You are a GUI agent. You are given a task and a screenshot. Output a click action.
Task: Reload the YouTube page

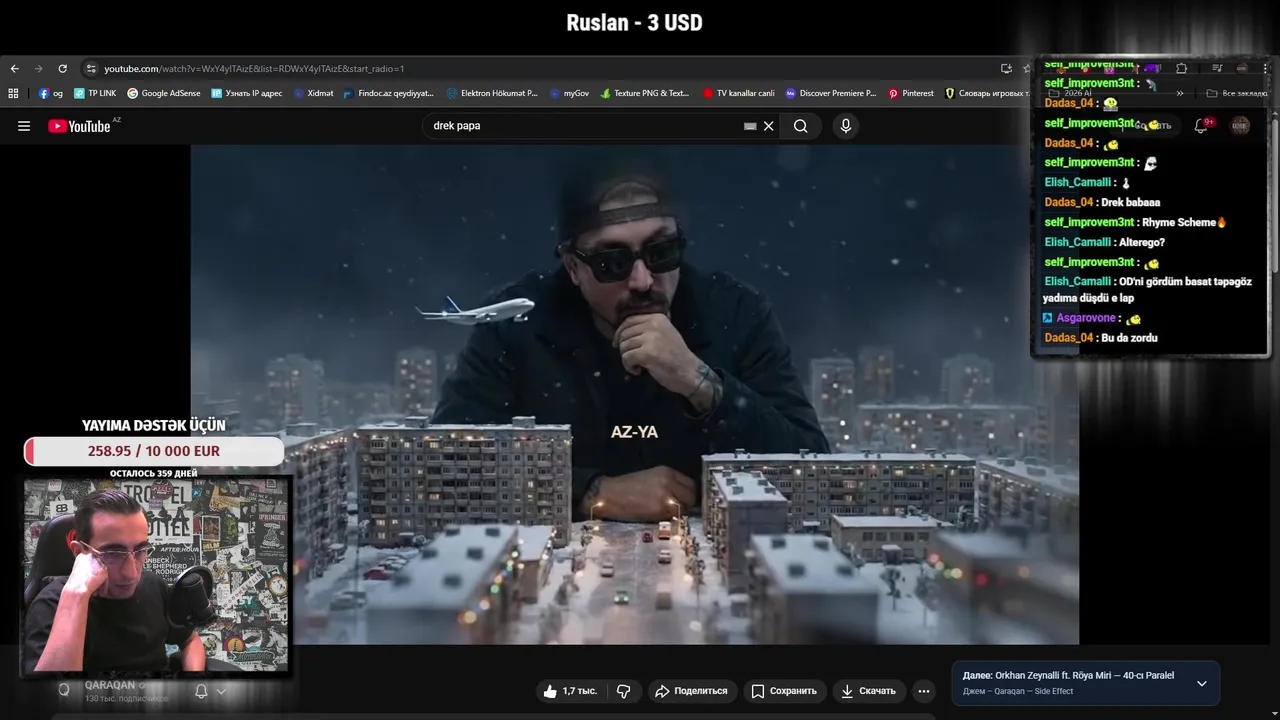(x=62, y=69)
